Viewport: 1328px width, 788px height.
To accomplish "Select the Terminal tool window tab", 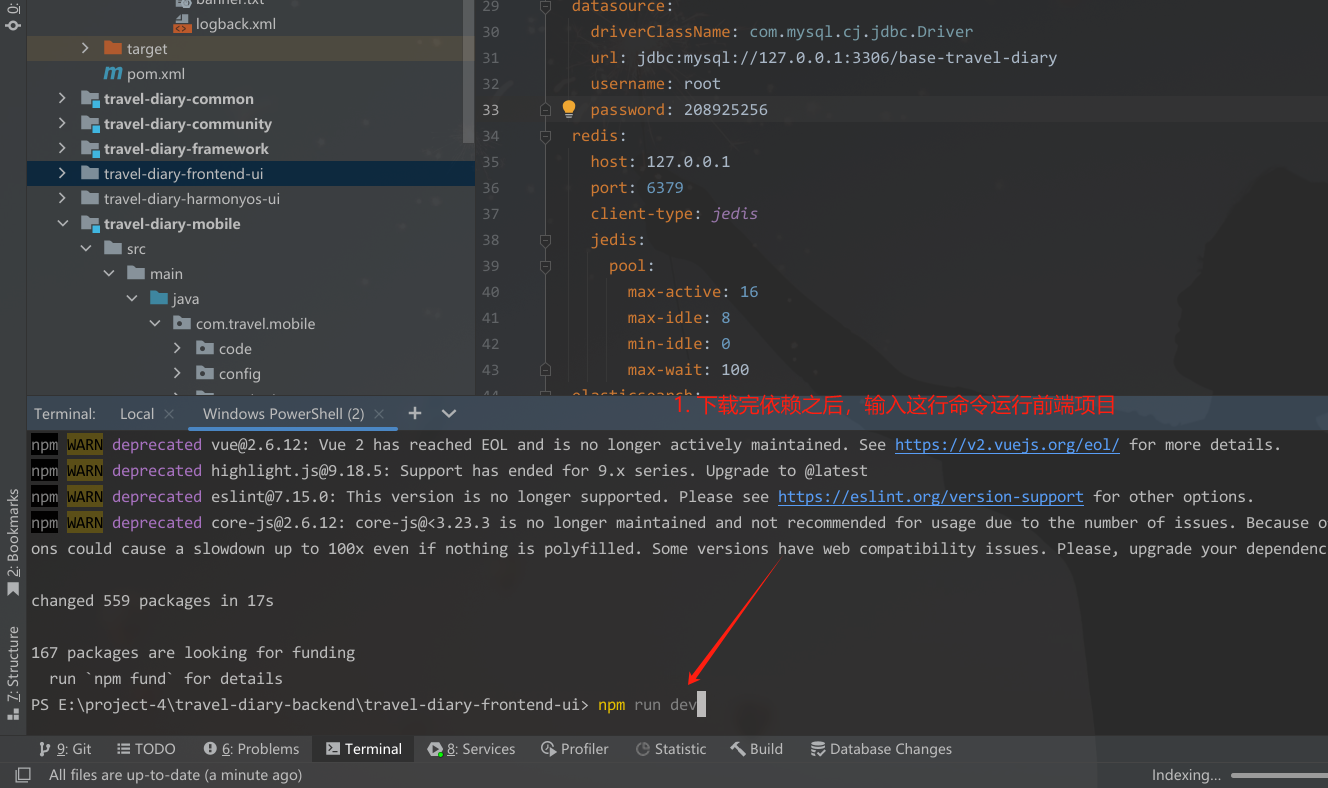I will pyautogui.click(x=364, y=749).
